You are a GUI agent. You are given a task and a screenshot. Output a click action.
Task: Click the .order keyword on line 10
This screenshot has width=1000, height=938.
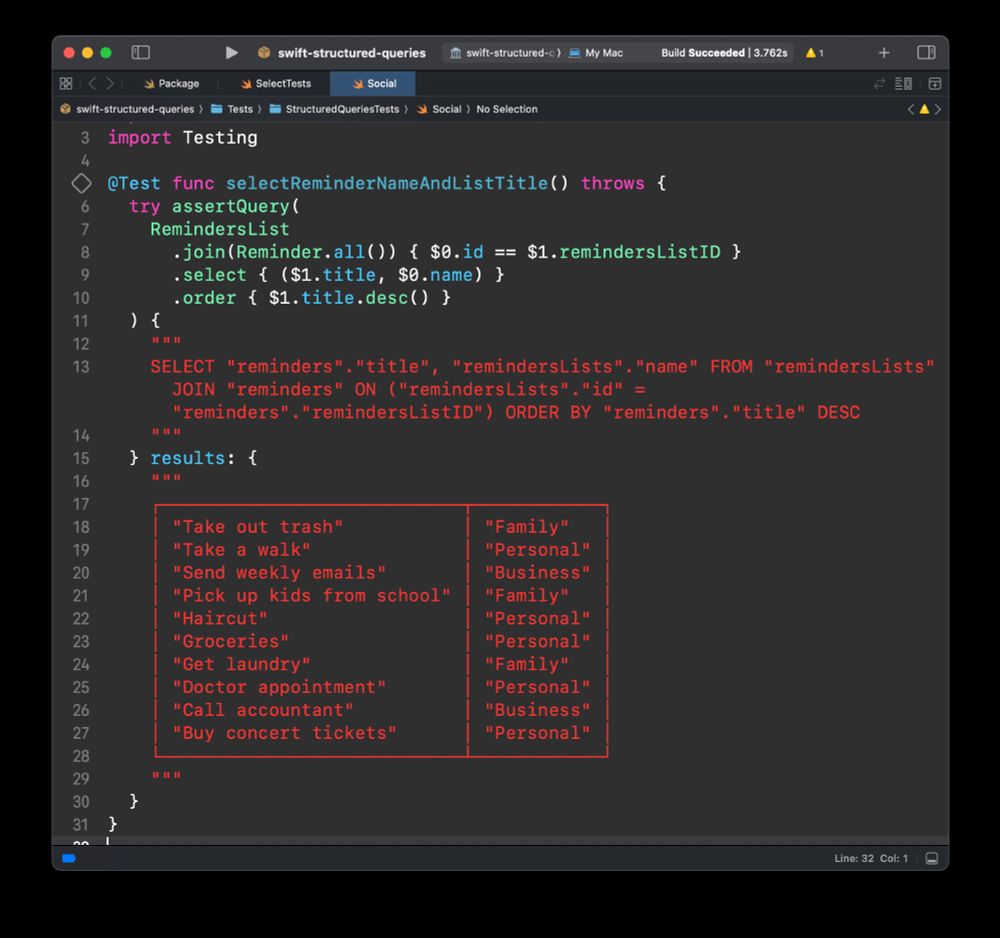pos(204,298)
